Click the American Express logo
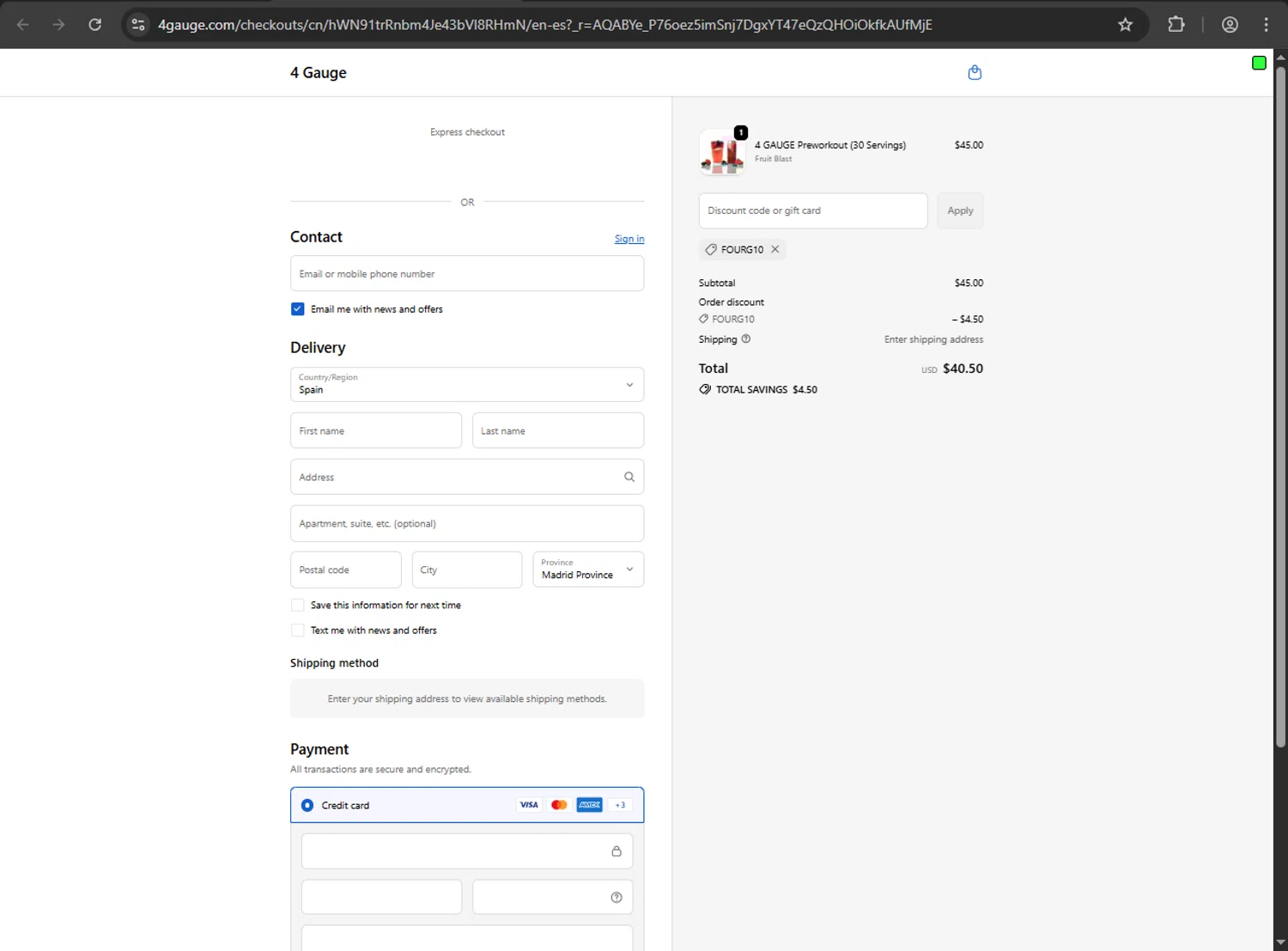The image size is (1288, 951). [589, 805]
